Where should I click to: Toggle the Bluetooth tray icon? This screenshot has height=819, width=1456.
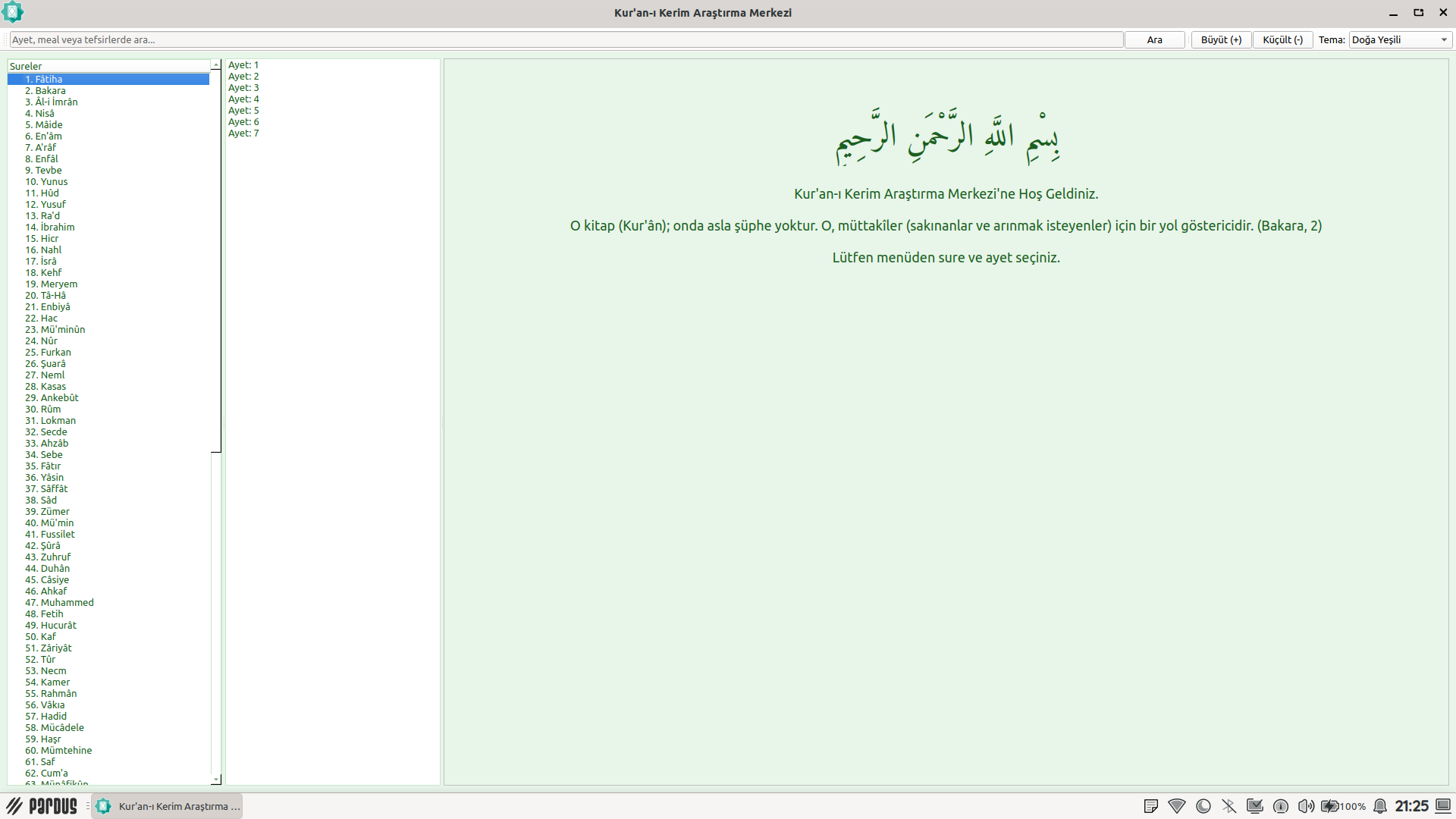(x=1229, y=806)
